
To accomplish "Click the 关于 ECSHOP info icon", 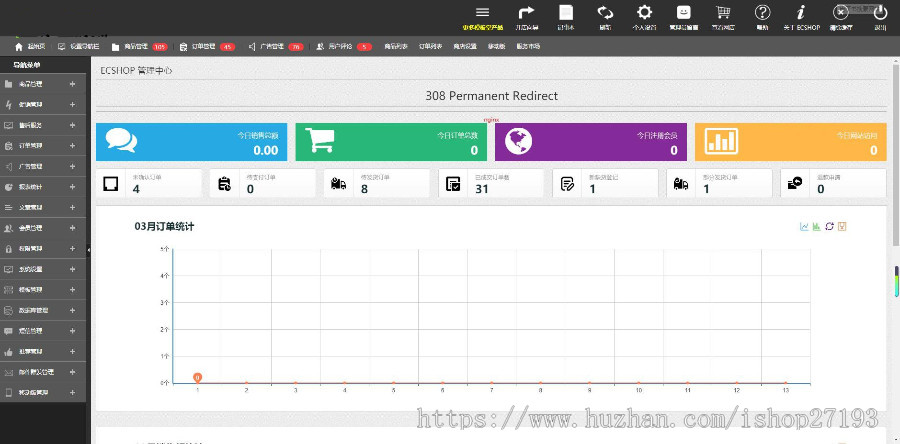I will pyautogui.click(x=801, y=13).
